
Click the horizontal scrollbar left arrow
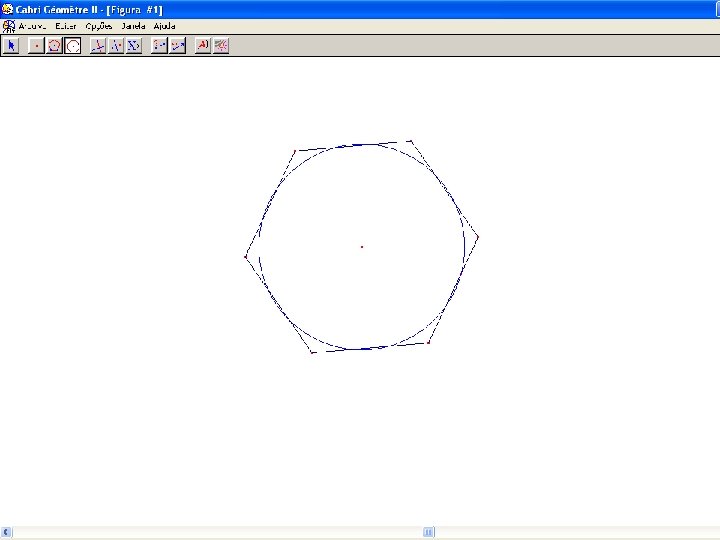pos(6,532)
